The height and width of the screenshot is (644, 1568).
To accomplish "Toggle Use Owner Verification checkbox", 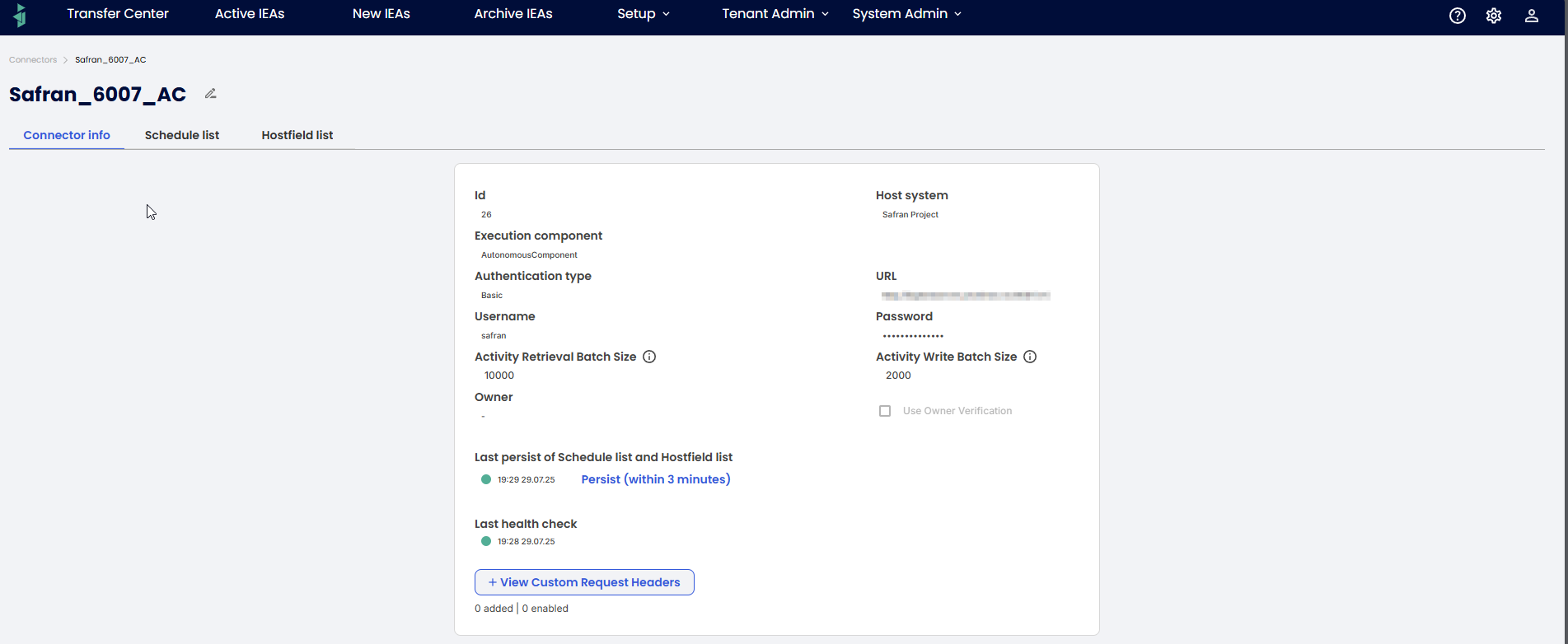I will click(885, 411).
